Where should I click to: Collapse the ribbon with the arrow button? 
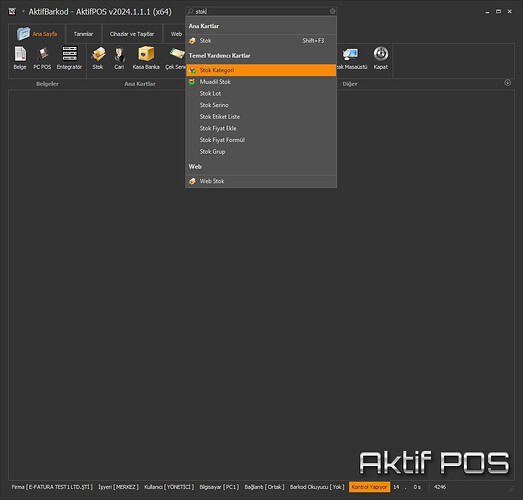coord(507,83)
